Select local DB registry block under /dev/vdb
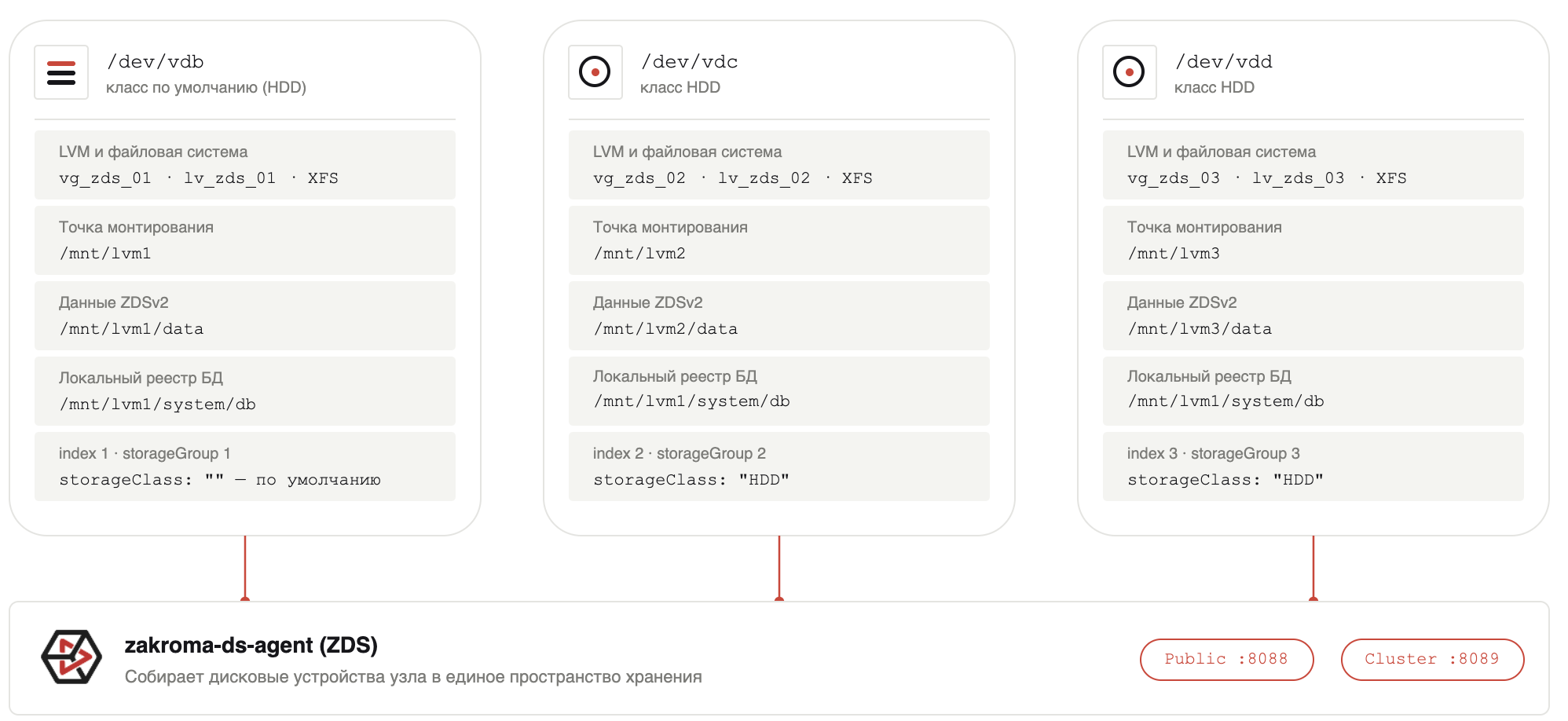Image resolution: width=1568 pixels, height=721 pixels. 245,391
